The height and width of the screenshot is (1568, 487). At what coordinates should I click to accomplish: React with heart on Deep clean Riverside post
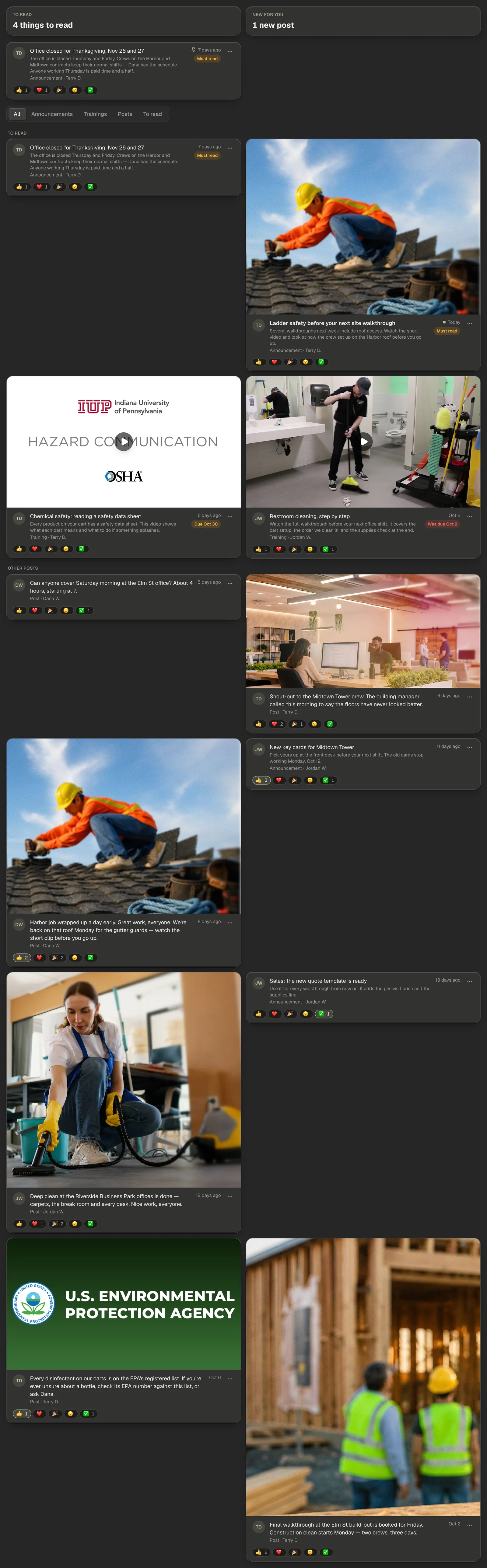38,1224
